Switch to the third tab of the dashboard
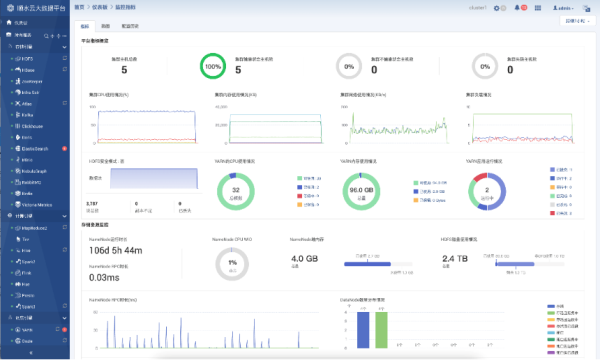The image size is (600, 360). pos(130,26)
